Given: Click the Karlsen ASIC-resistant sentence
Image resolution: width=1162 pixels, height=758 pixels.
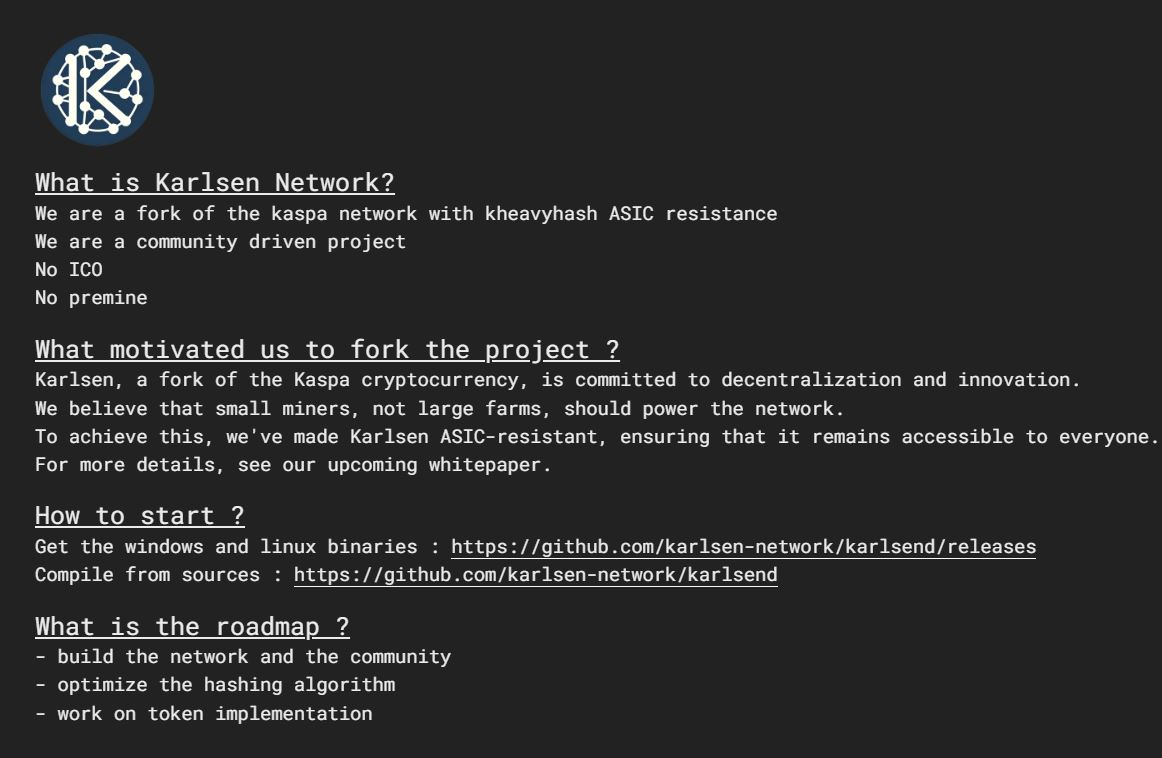Looking at the screenshot, I should (597, 437).
